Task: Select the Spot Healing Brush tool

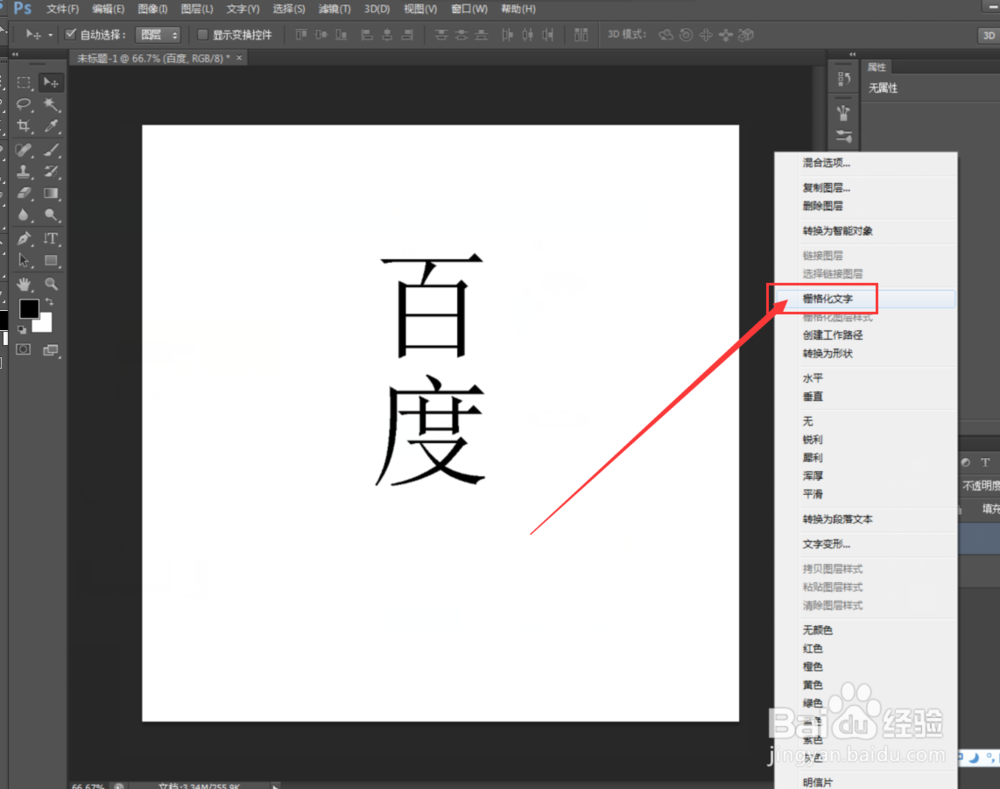Action: pos(24,150)
